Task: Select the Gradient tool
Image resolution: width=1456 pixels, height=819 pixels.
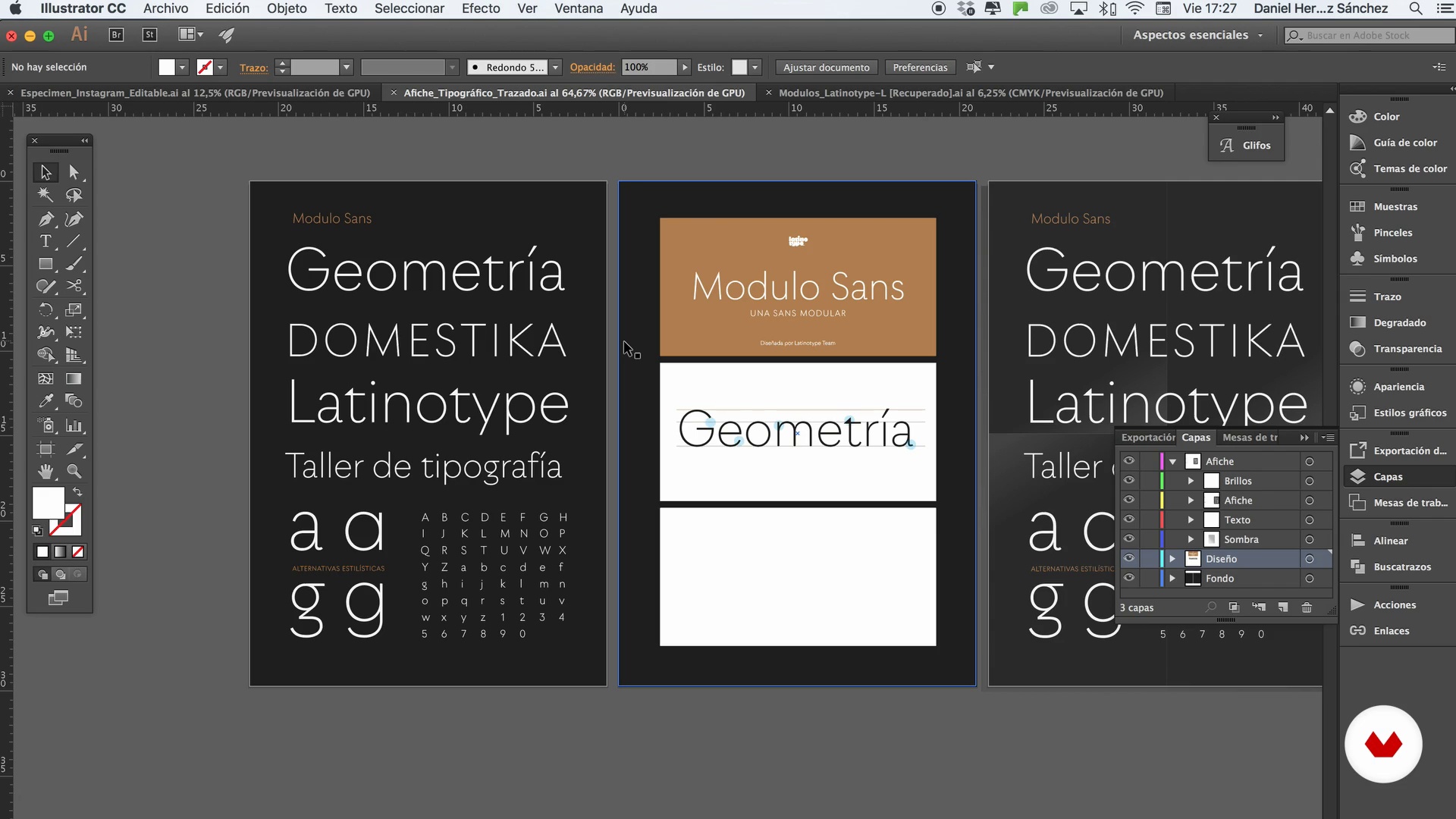Action: click(x=74, y=378)
